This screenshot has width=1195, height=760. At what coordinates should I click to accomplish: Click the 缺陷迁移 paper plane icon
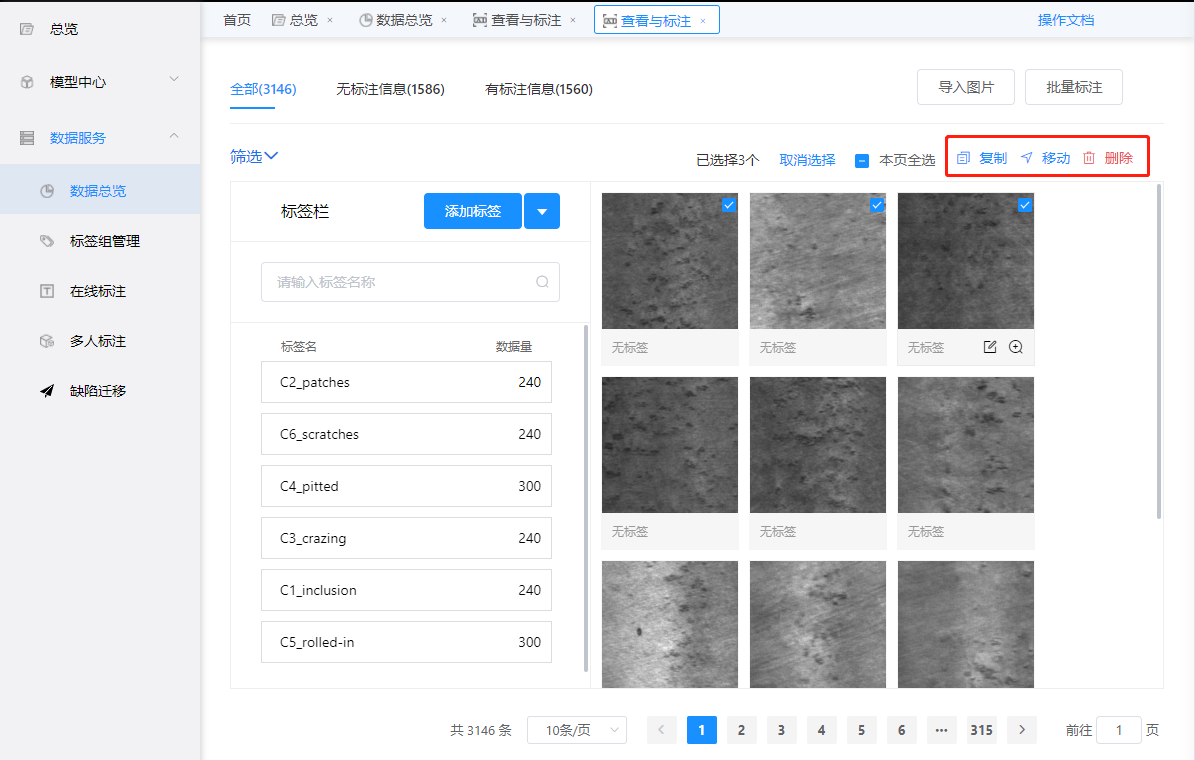point(47,391)
